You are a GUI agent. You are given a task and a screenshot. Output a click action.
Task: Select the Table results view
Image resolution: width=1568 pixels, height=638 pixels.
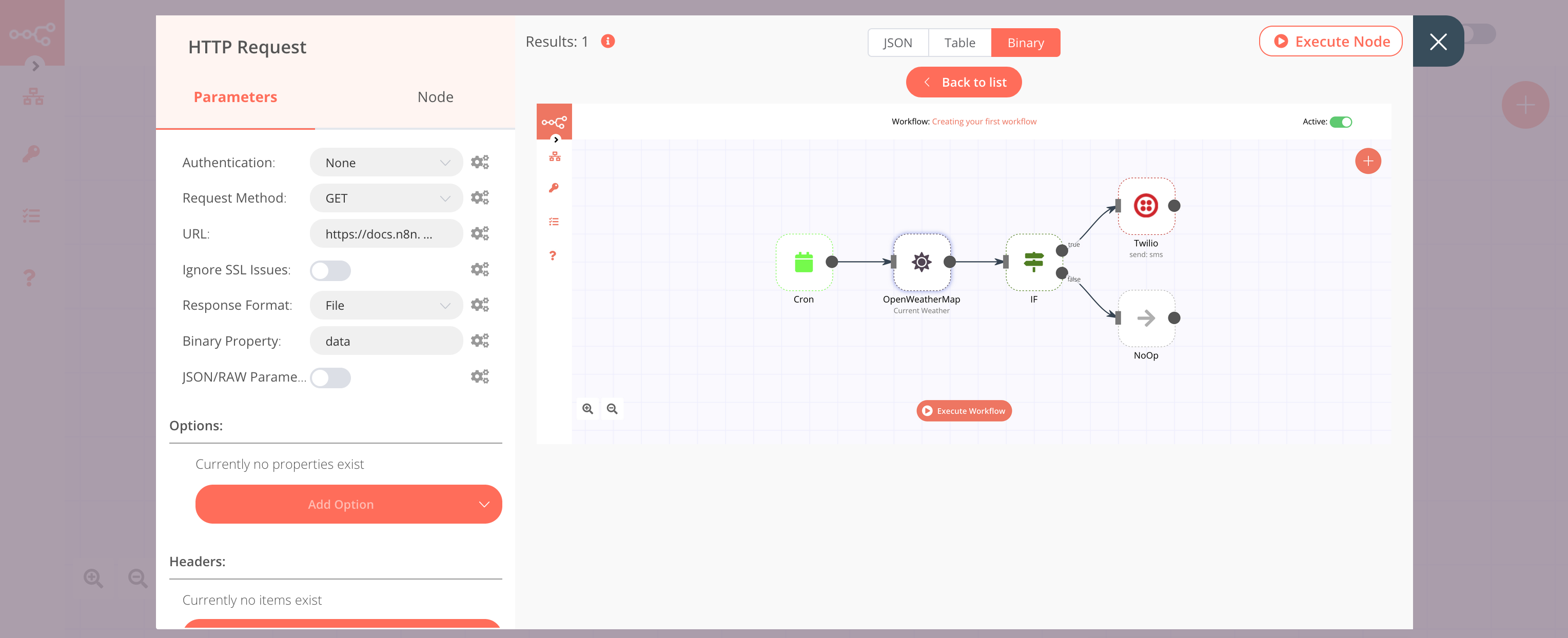click(x=959, y=43)
